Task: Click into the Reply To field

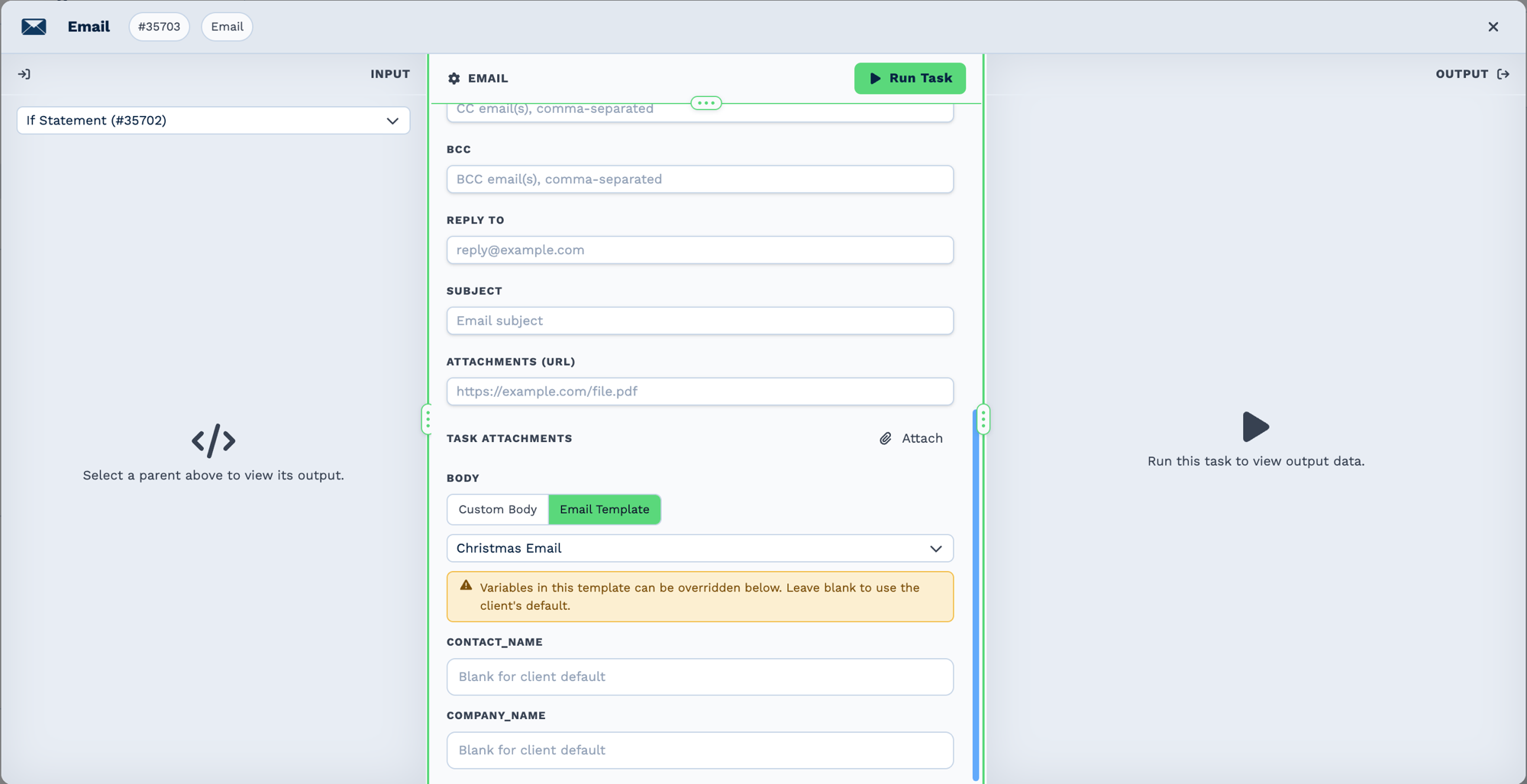Action: tap(700, 250)
